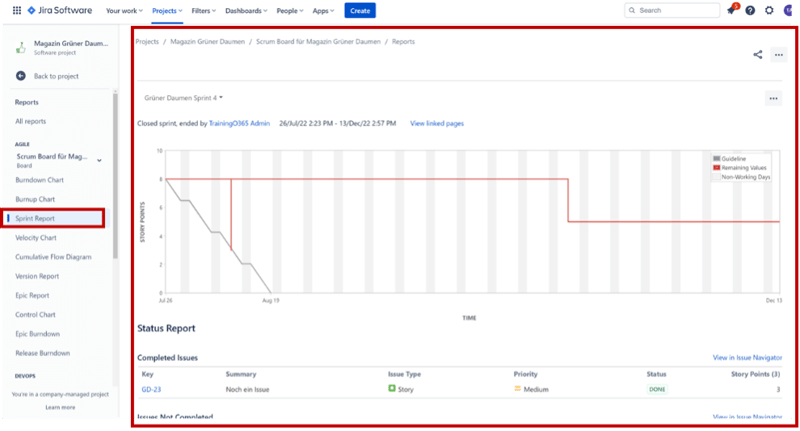This screenshot has width=800, height=431.
Task: Click the Medium priority icon
Action: pos(517,389)
